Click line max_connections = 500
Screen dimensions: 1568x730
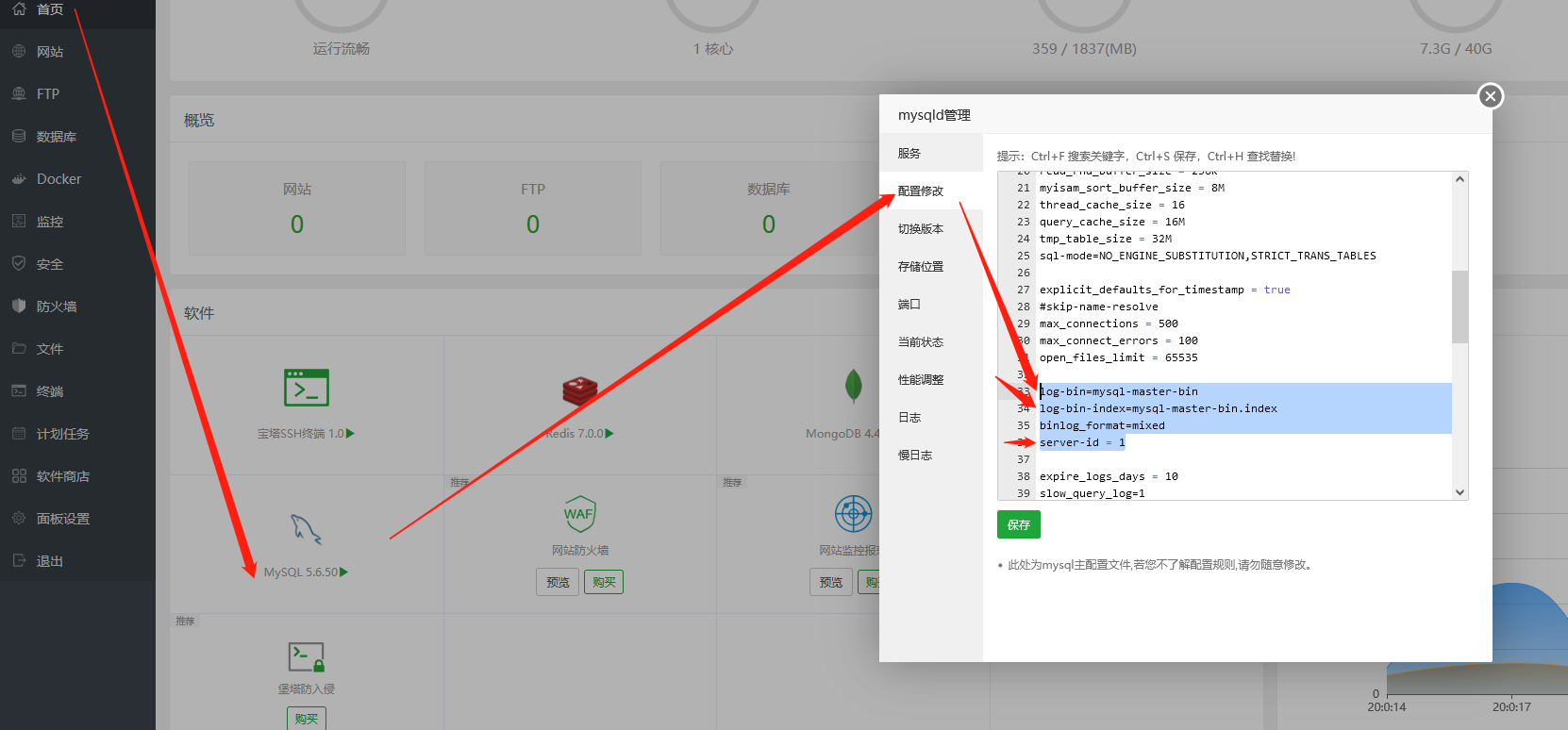[x=1109, y=324]
